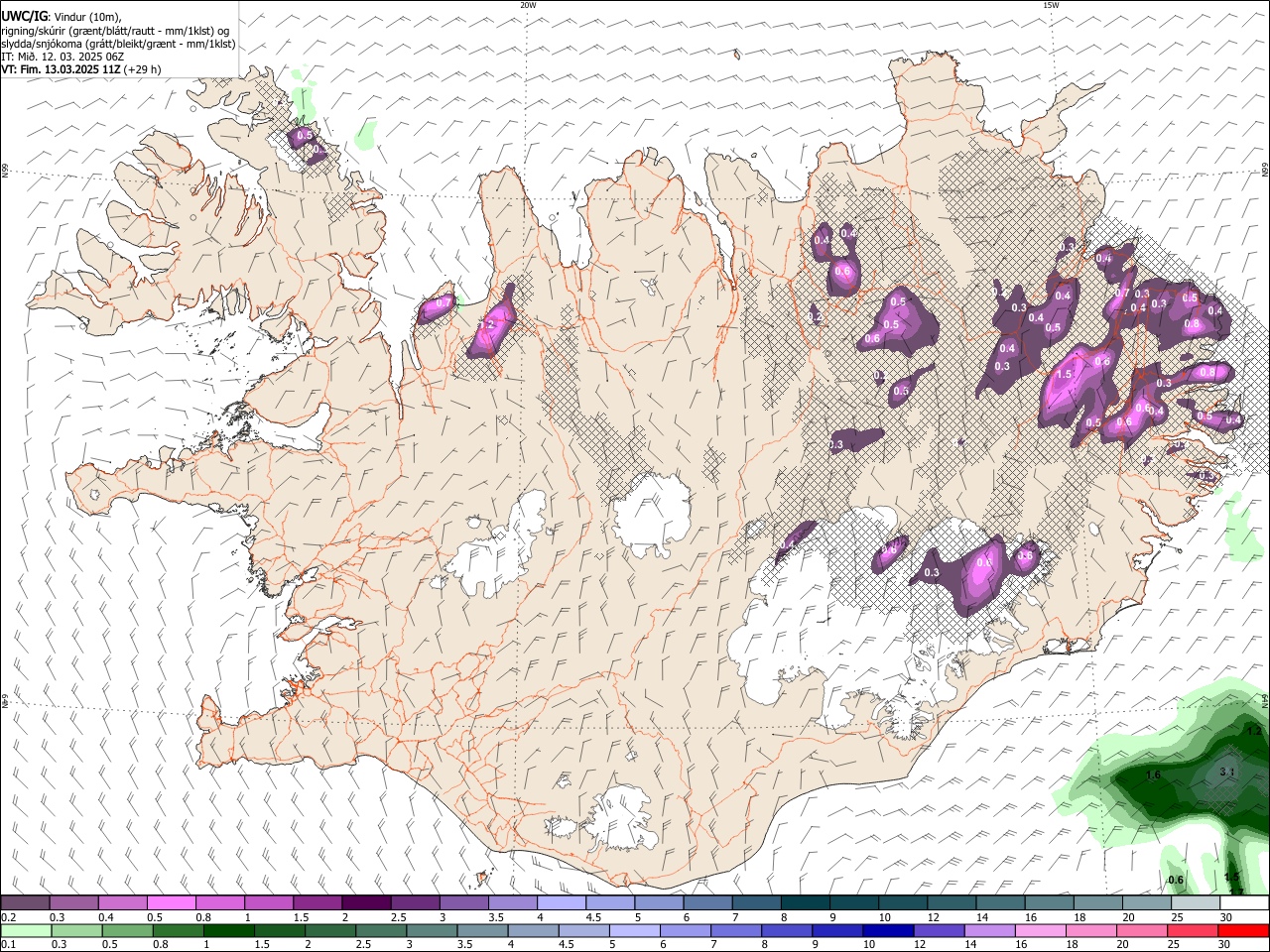Click the '1.5' snow value in eastern magenta patch
The image size is (1270, 952).
(1066, 375)
